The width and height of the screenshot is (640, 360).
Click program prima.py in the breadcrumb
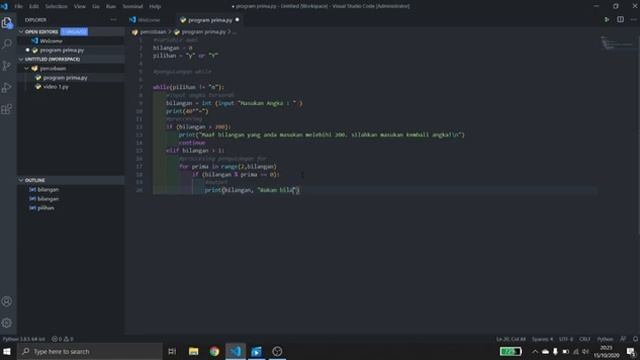pyautogui.click(x=203, y=32)
